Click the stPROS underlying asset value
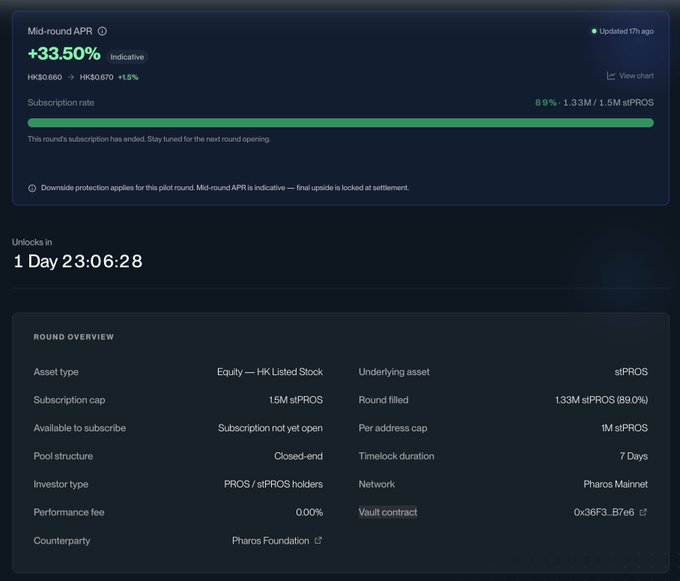The width and height of the screenshot is (680, 581). pos(631,372)
